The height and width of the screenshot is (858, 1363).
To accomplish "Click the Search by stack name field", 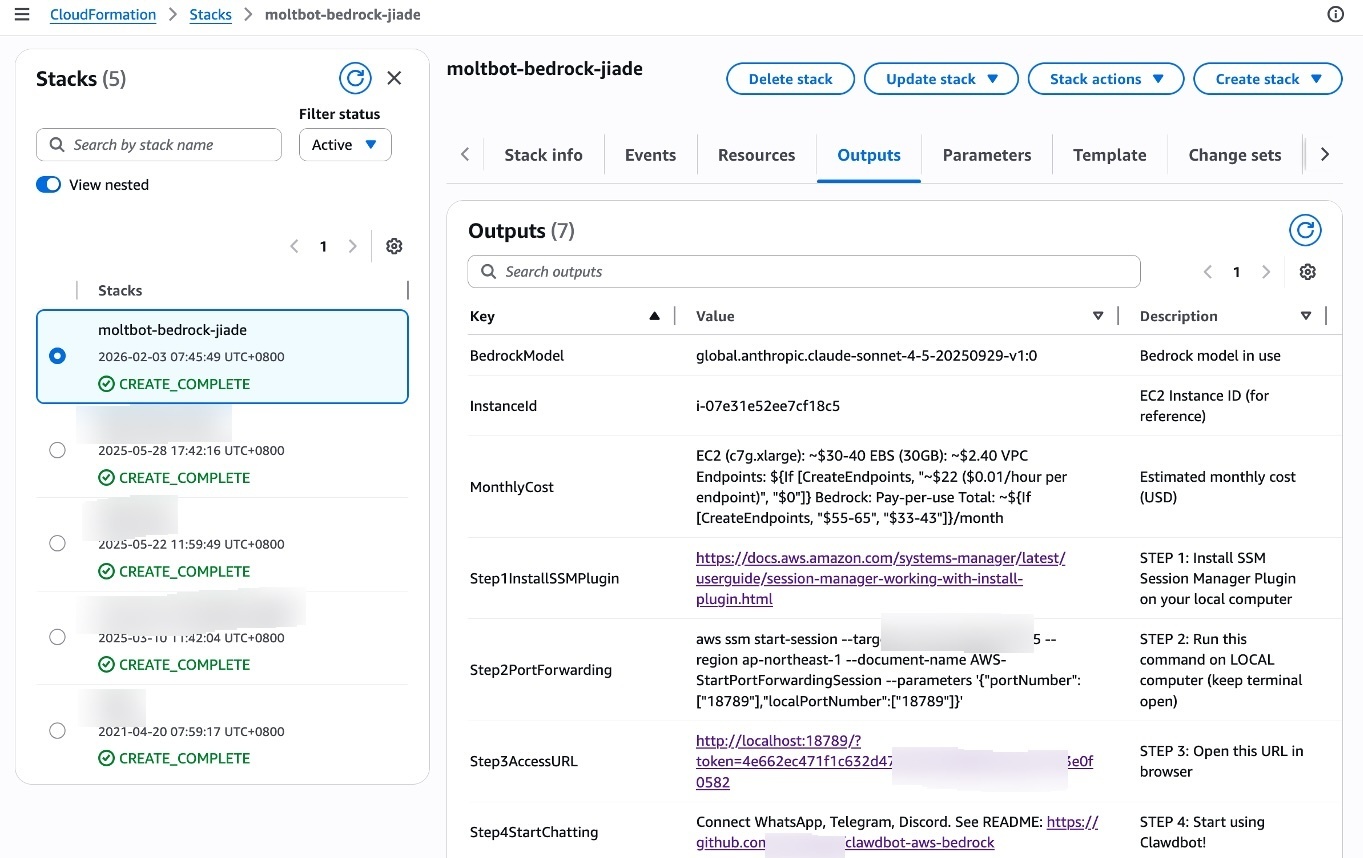I will (x=159, y=145).
